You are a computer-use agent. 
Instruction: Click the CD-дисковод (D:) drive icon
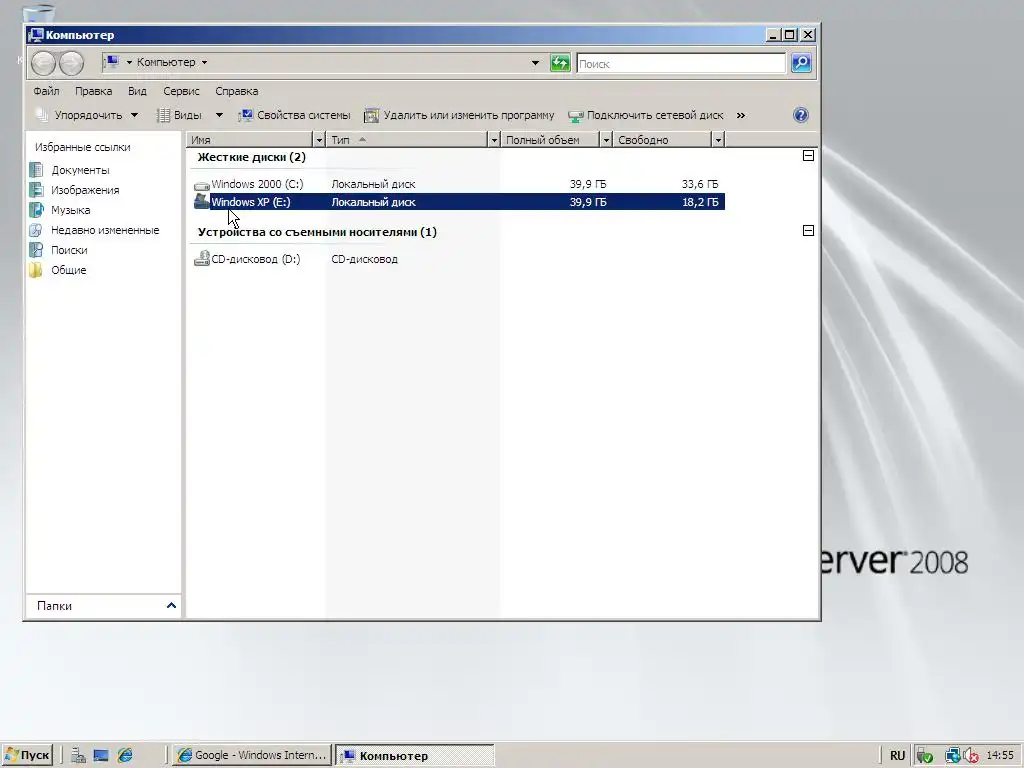coord(202,259)
